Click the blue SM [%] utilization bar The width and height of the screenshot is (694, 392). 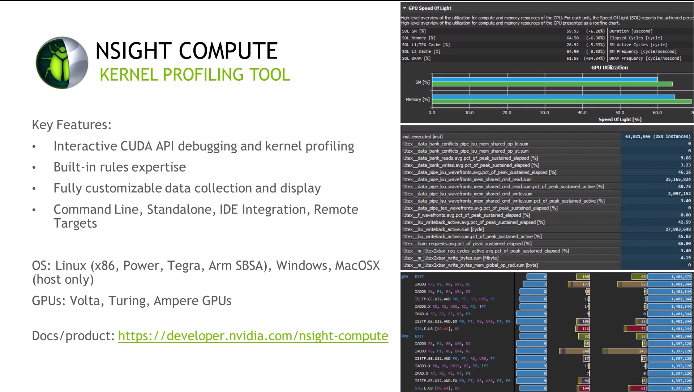click(545, 80)
